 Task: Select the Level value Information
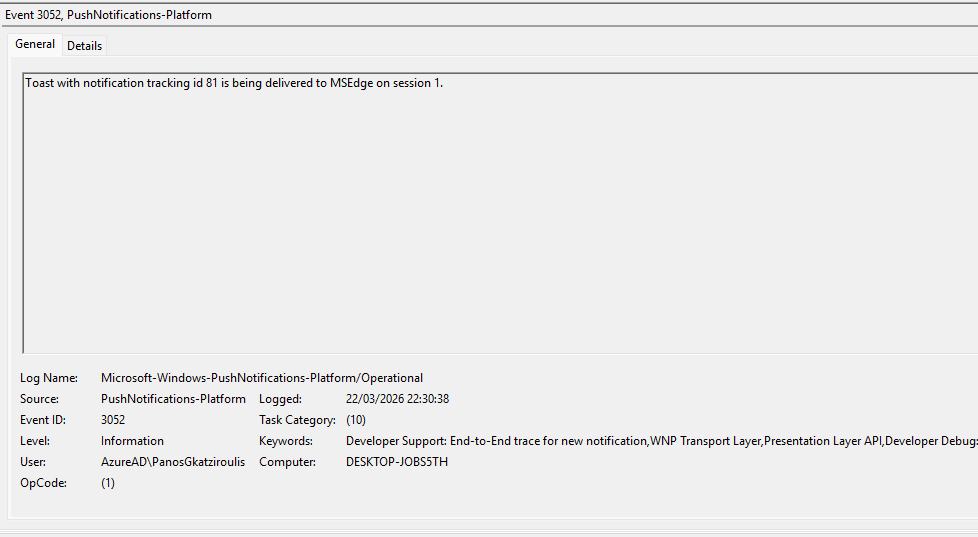(132, 441)
